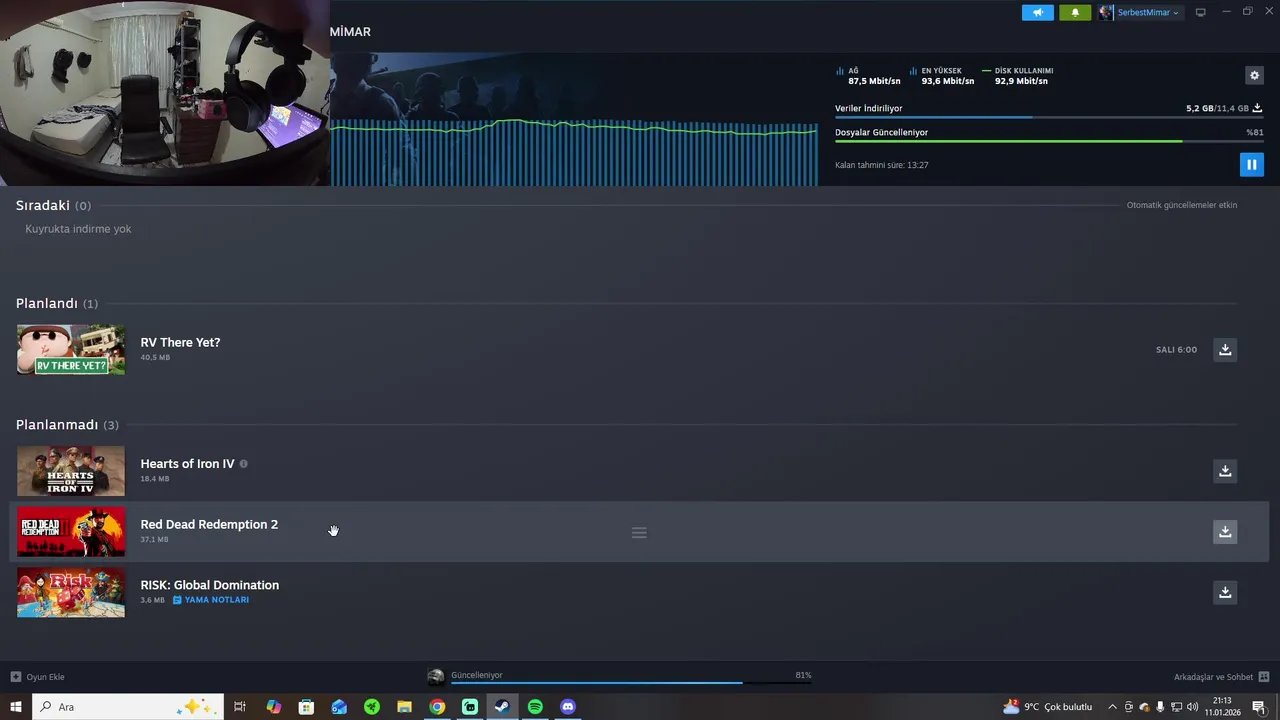Open YAMA NOTLARI patch notes link

tap(211, 600)
